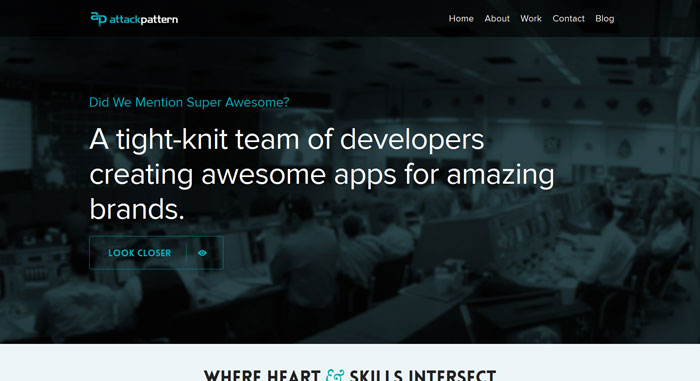Click empty area of the dark header bar
700x381 pixels.
pos(312,18)
